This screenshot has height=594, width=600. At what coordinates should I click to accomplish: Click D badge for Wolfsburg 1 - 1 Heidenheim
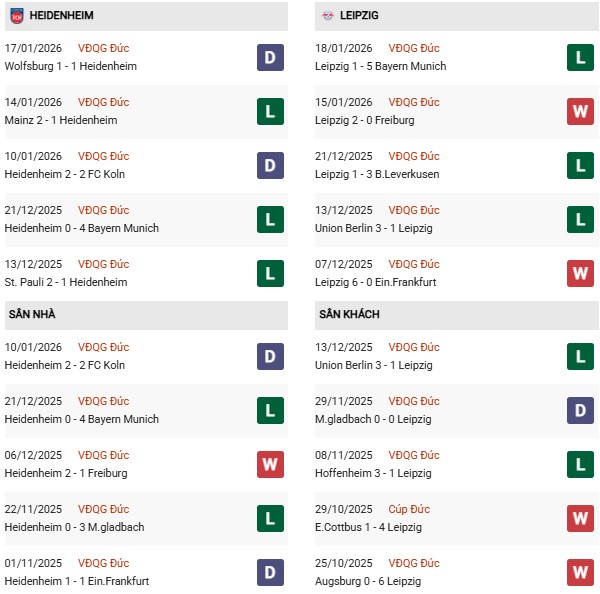pyautogui.click(x=269, y=58)
